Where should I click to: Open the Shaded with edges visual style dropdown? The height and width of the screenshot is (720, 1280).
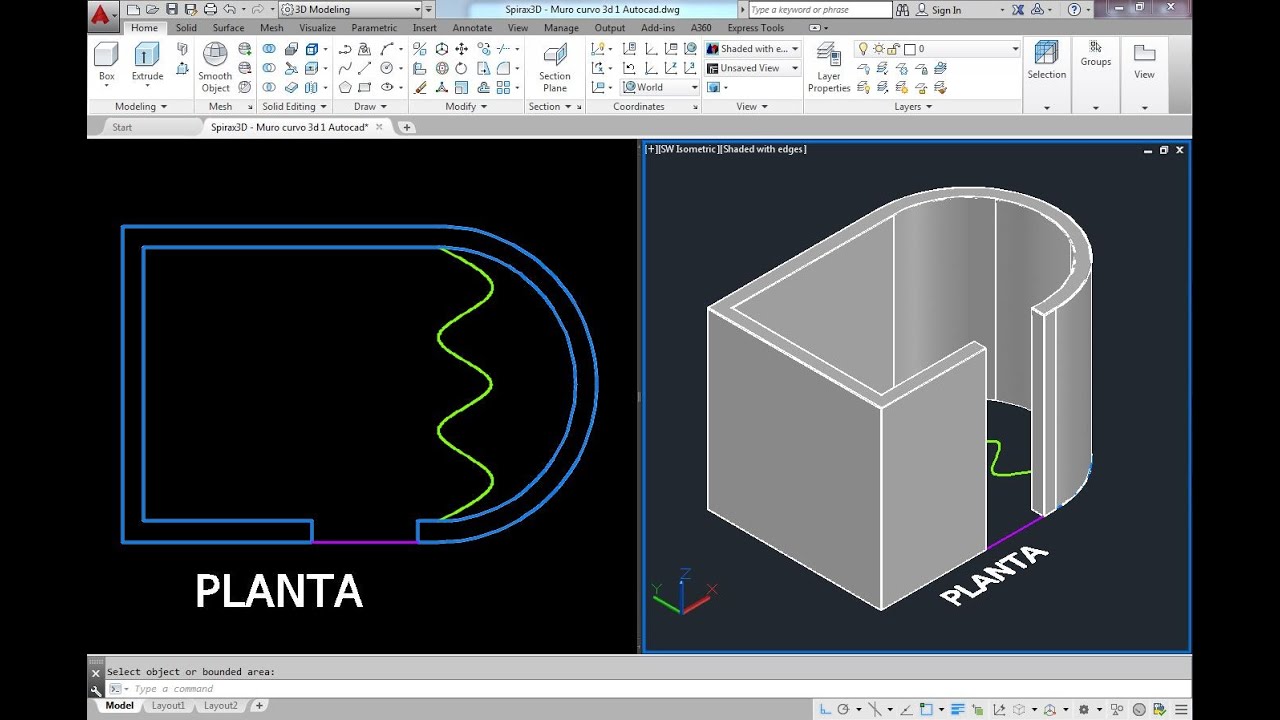(752, 49)
